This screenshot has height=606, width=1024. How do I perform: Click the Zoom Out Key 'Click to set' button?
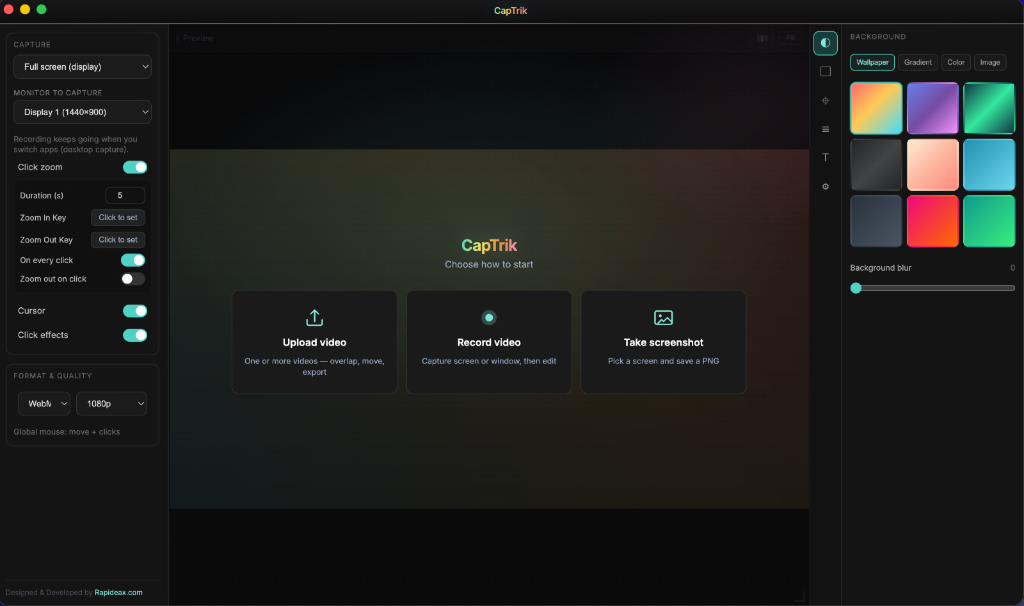coord(118,240)
